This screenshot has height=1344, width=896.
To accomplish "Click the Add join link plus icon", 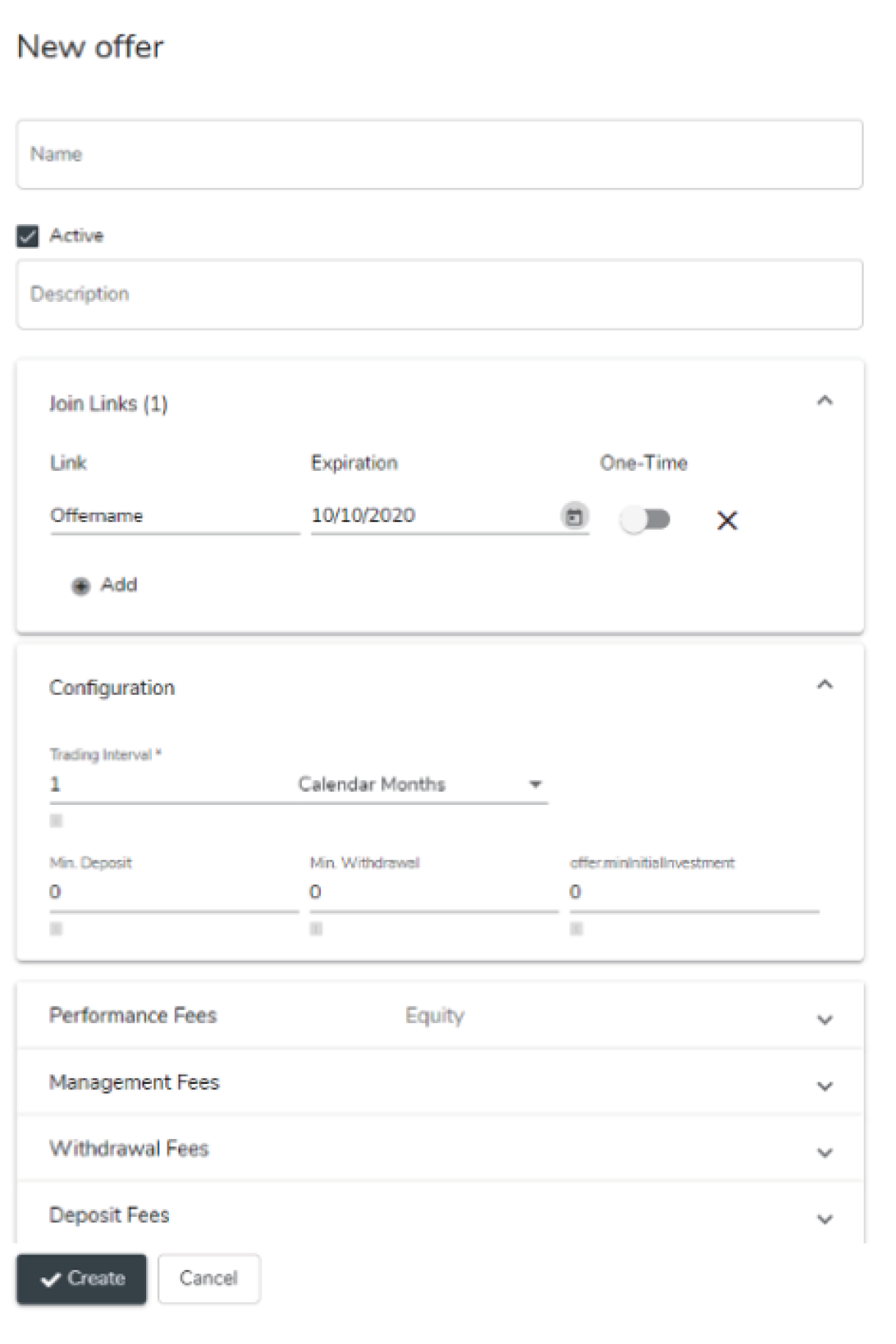I will click(81, 586).
